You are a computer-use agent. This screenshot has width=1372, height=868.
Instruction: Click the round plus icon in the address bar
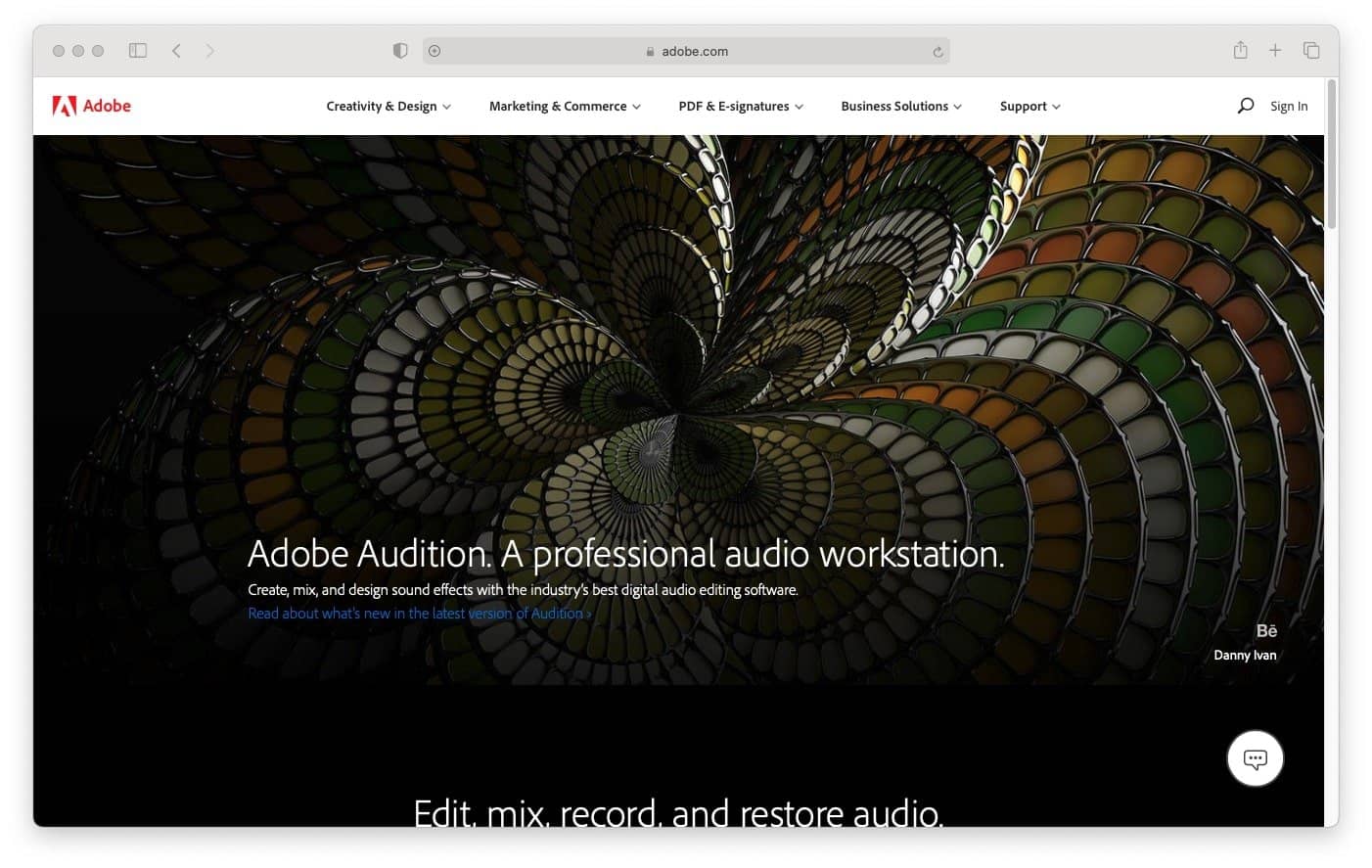434,51
